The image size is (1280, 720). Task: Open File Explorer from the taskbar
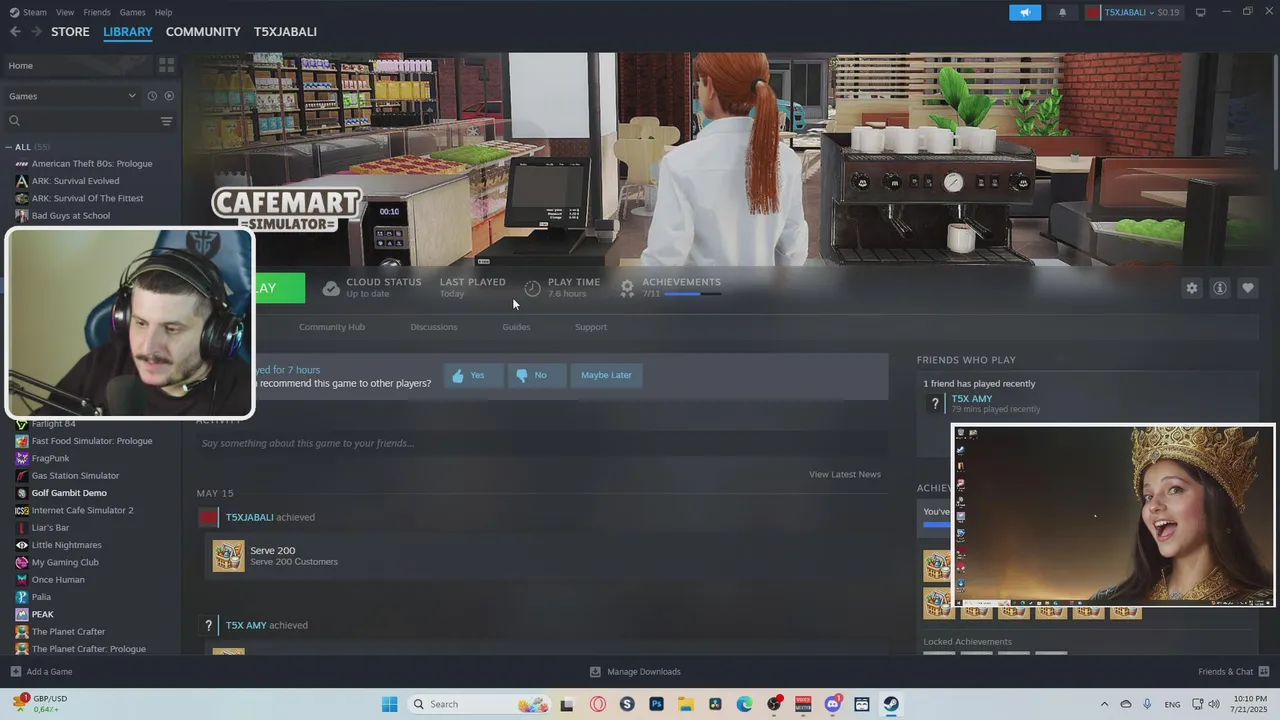(x=686, y=704)
